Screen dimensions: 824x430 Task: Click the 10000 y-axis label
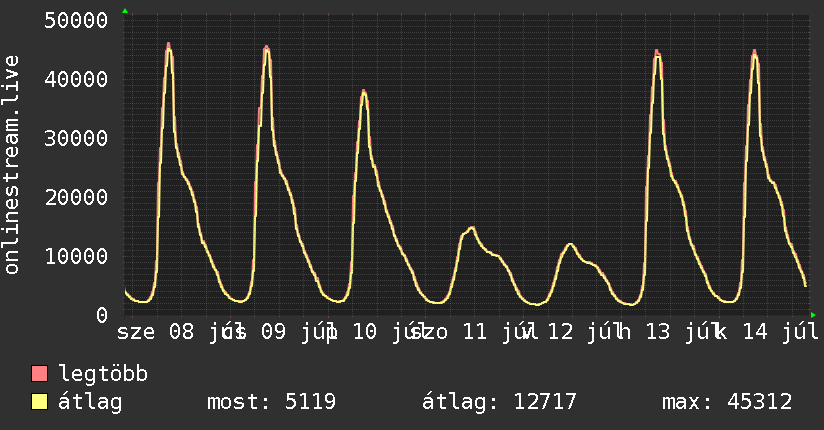pos(76,256)
